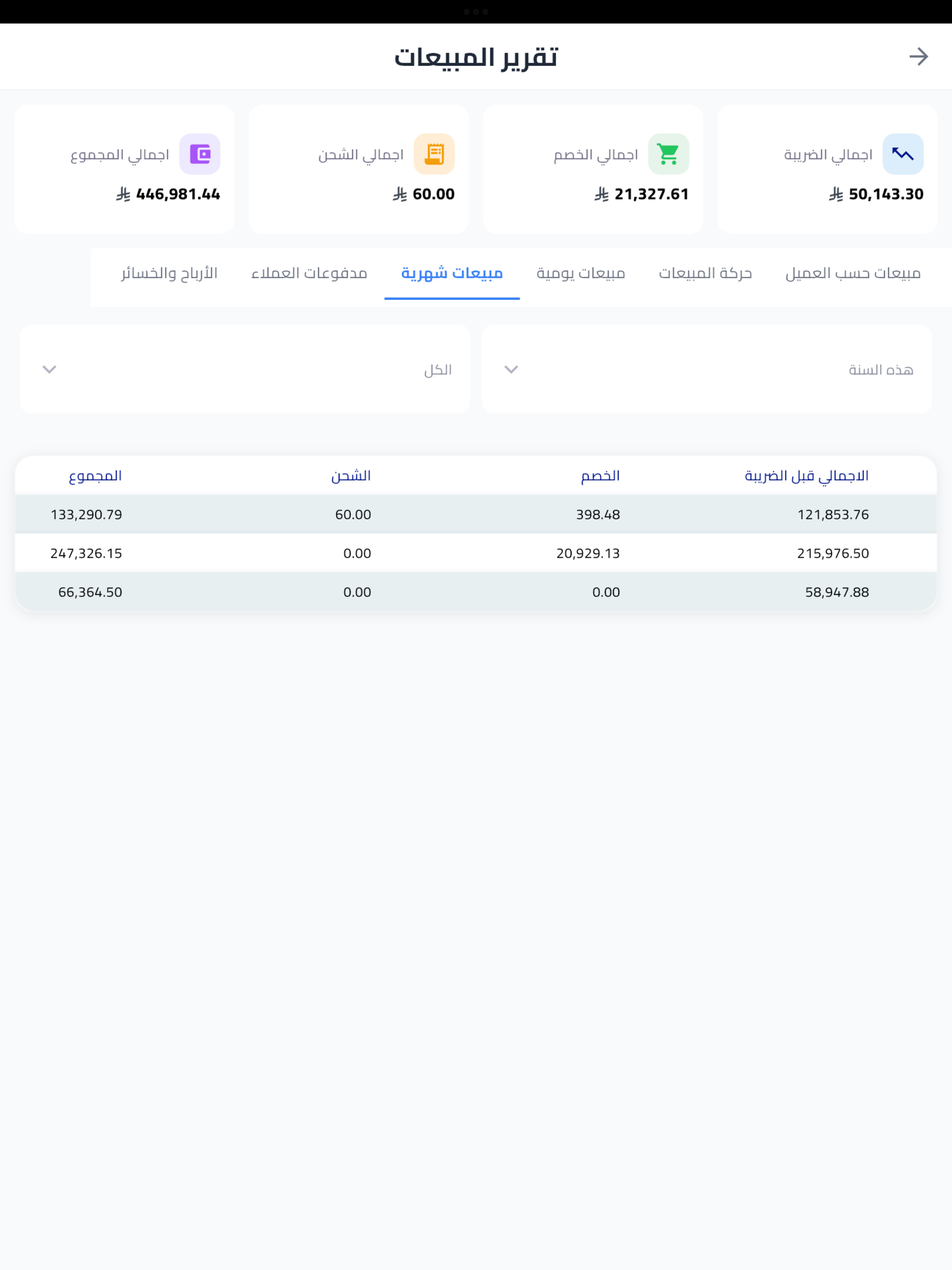Tap the back arrow icon in the header
The height and width of the screenshot is (1270, 952).
(918, 56)
